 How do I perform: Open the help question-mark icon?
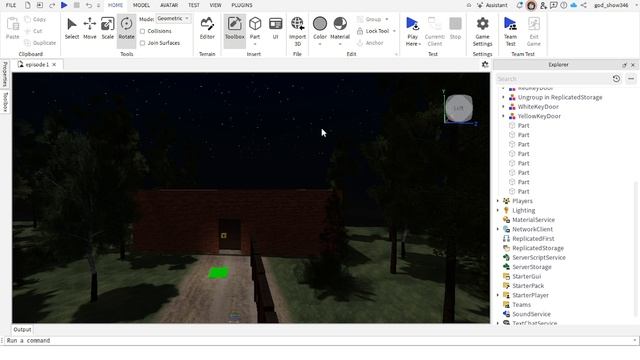pyautogui.click(x=564, y=5)
